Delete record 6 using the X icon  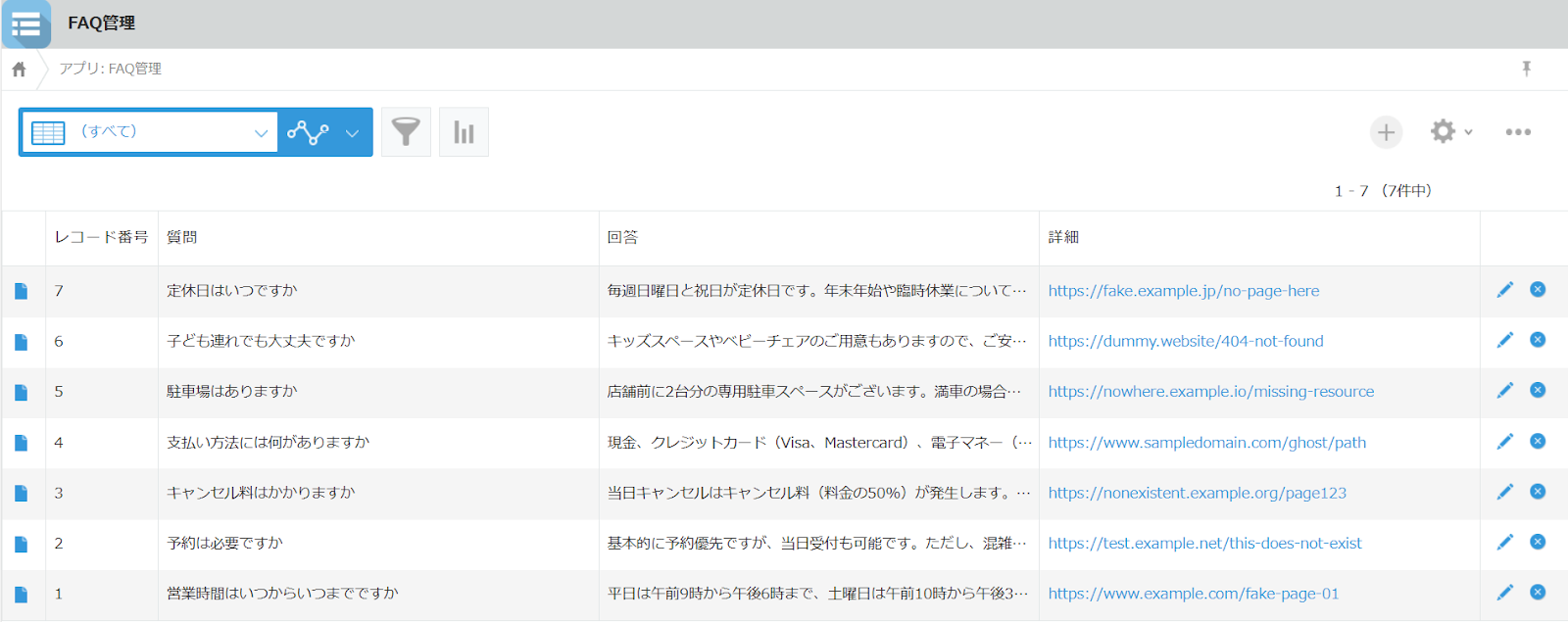pos(1538,340)
